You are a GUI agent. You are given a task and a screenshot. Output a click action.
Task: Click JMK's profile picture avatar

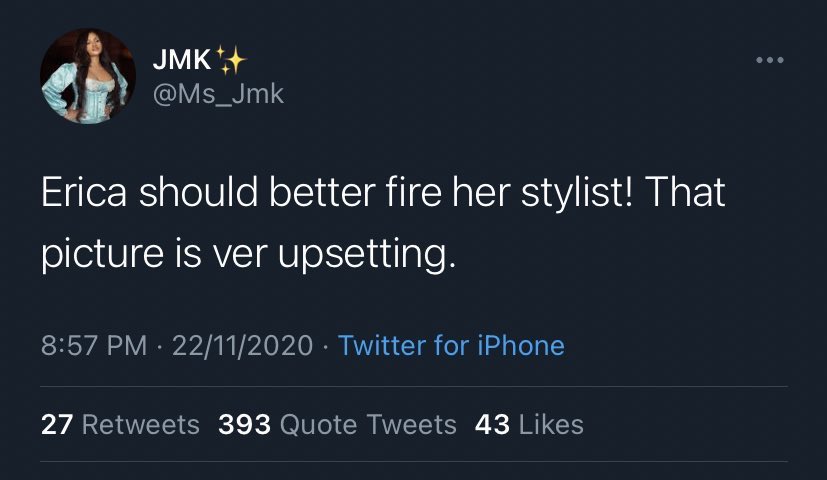pos(88,76)
